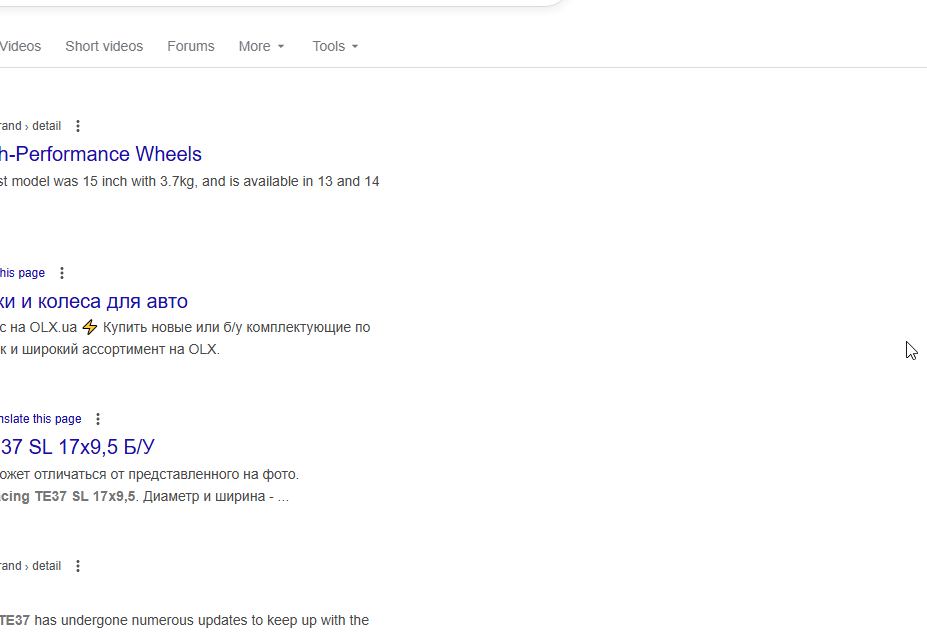The height and width of the screenshot is (634, 927).
Task: Click snippet 'широкий ассортимент на OLX.'
Action: pos(121,349)
